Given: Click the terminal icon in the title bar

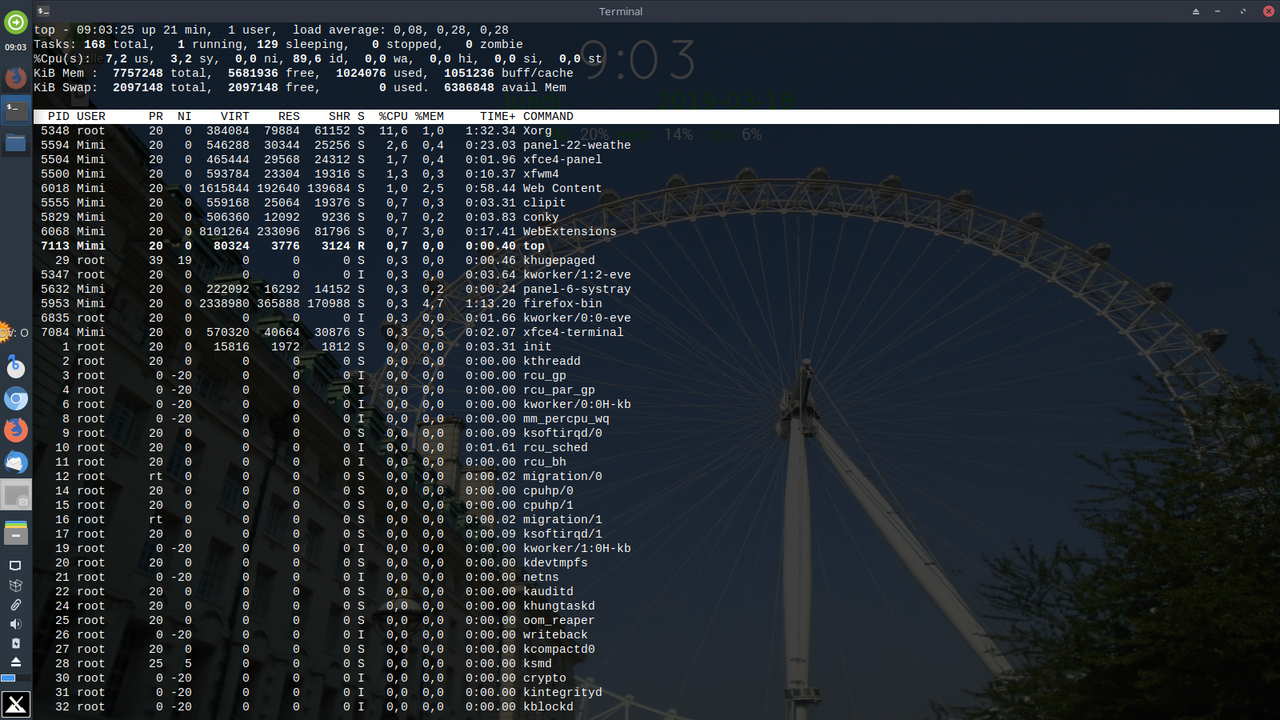Looking at the screenshot, I should click(42, 10).
